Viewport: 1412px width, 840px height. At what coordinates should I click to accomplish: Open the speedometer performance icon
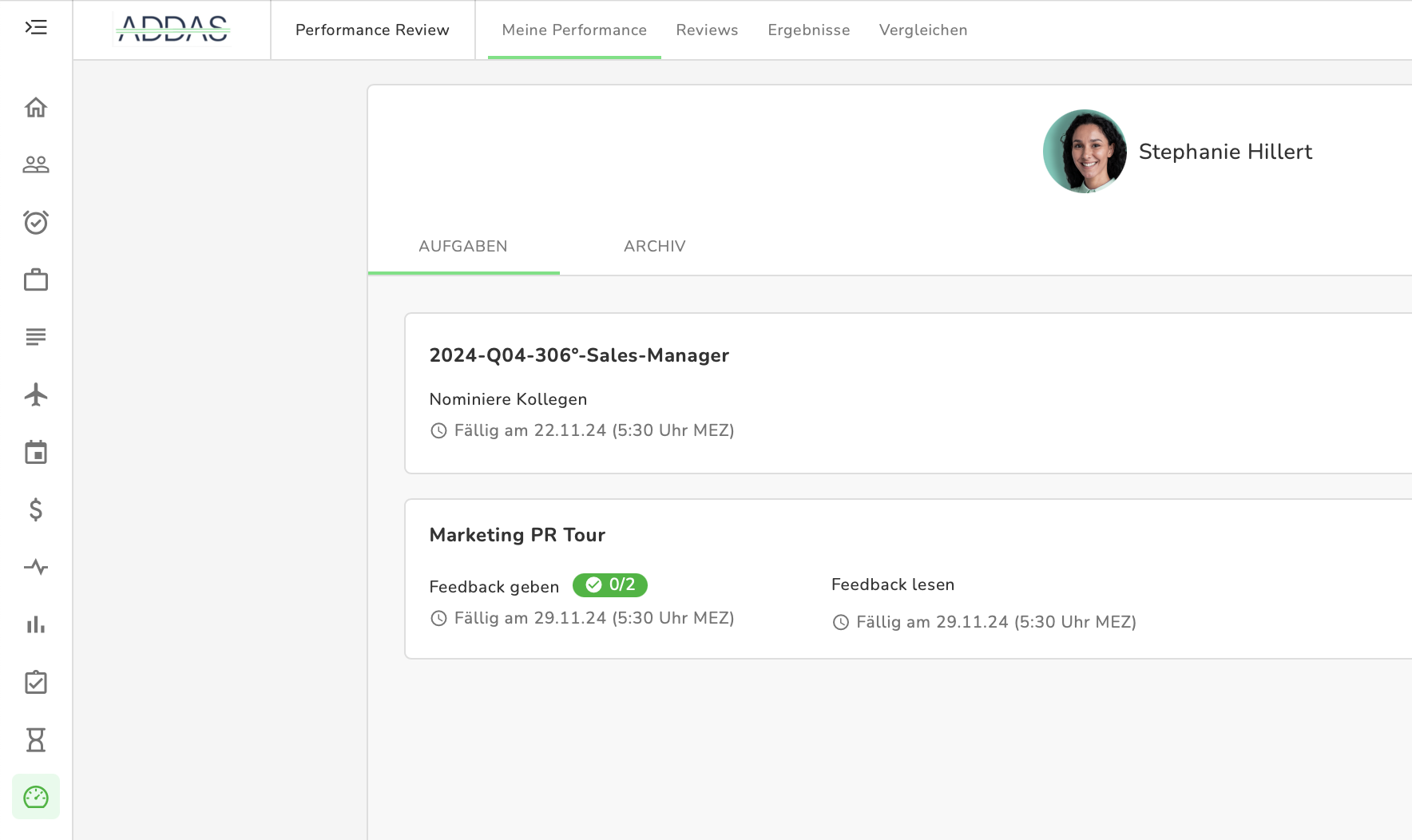(x=36, y=797)
